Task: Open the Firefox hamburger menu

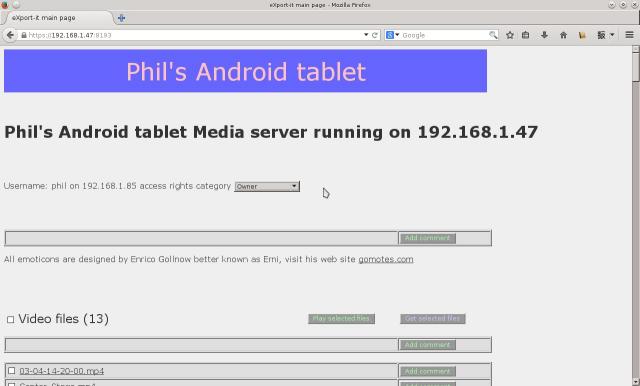Action: point(629,35)
